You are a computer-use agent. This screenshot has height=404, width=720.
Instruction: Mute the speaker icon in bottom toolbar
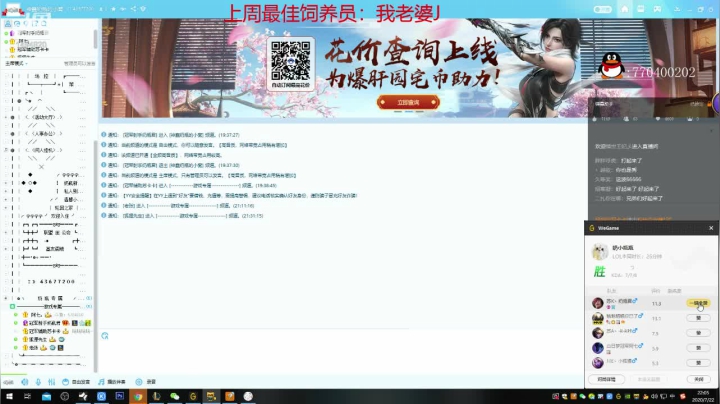[x=25, y=382]
